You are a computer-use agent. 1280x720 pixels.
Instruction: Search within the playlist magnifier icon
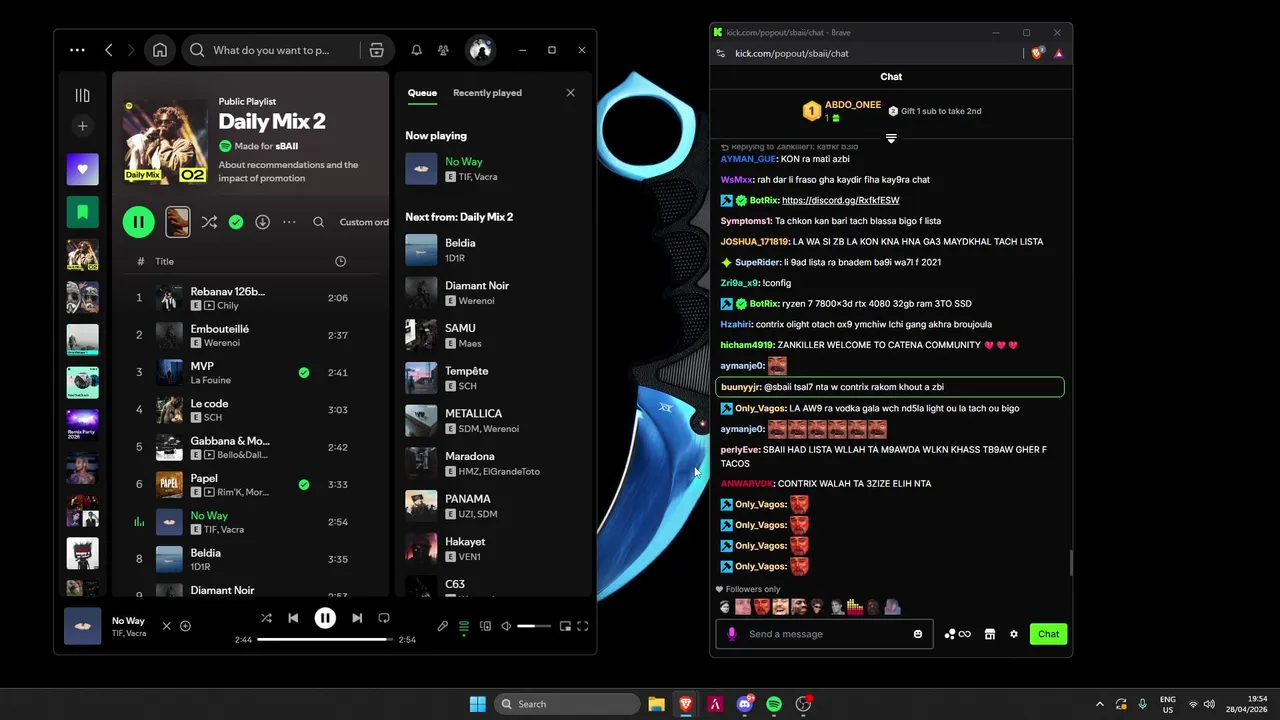click(318, 222)
